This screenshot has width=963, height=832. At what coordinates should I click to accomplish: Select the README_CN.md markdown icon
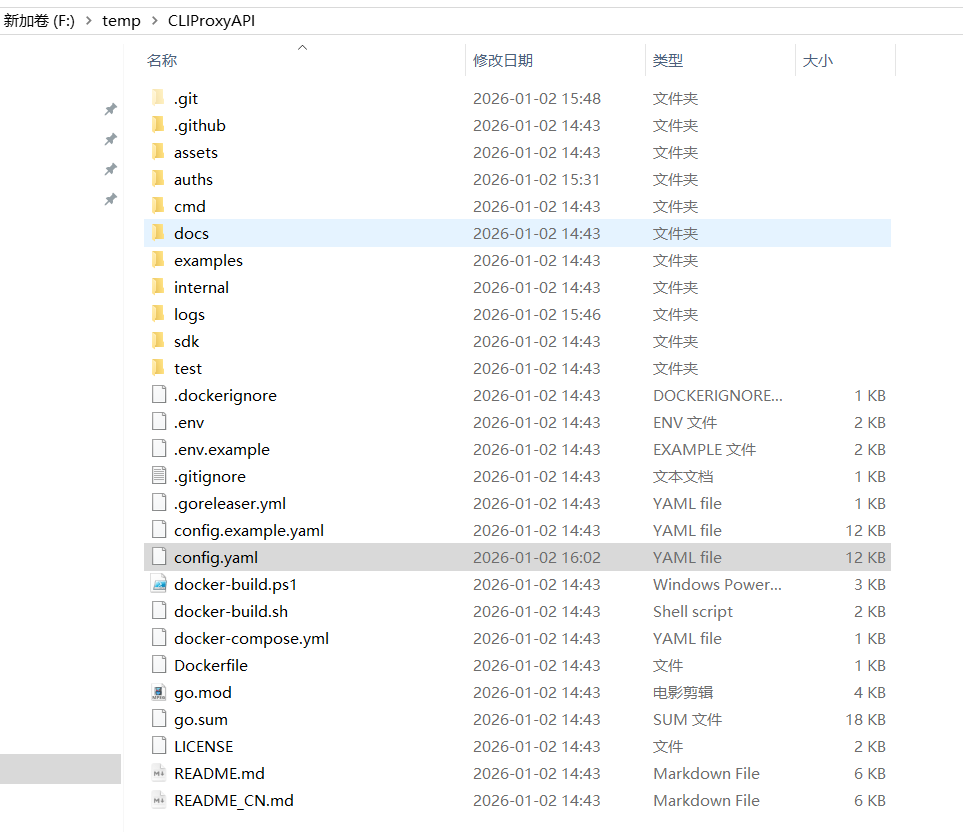click(158, 800)
